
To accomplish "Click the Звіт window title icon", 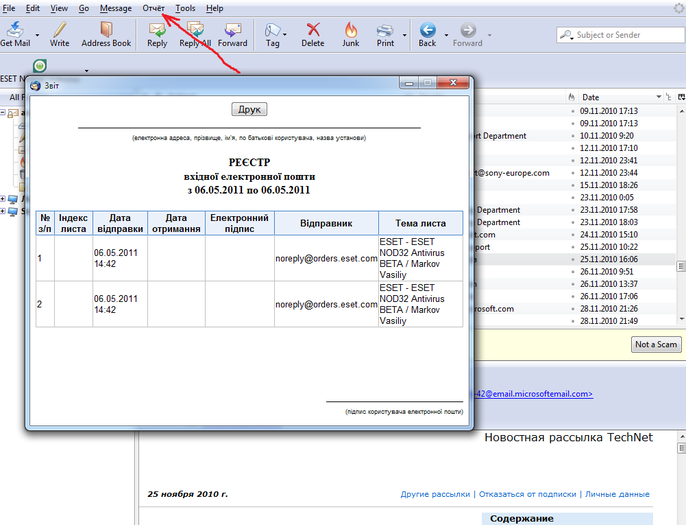I will point(35,86).
